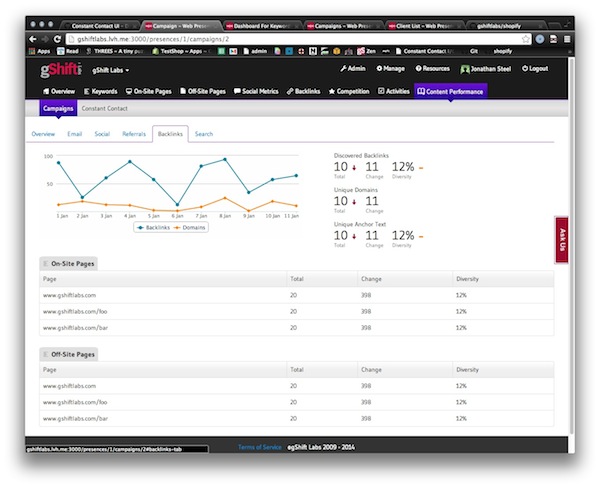Open the Zen bookmark

pyautogui.click(x=367, y=51)
